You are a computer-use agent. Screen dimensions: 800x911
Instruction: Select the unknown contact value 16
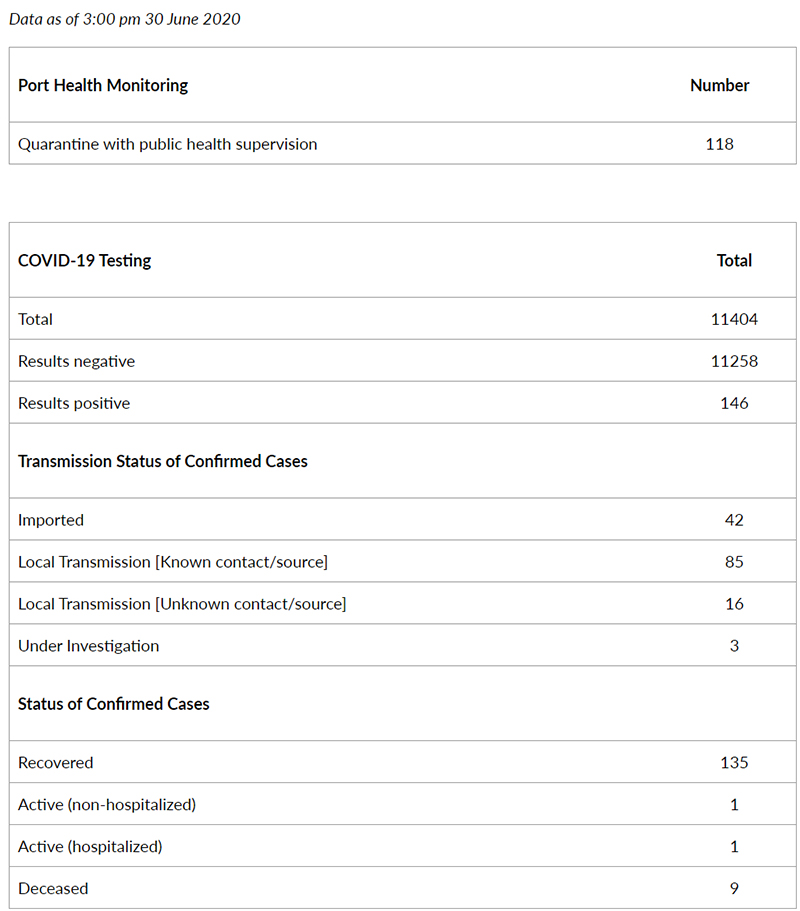(734, 604)
